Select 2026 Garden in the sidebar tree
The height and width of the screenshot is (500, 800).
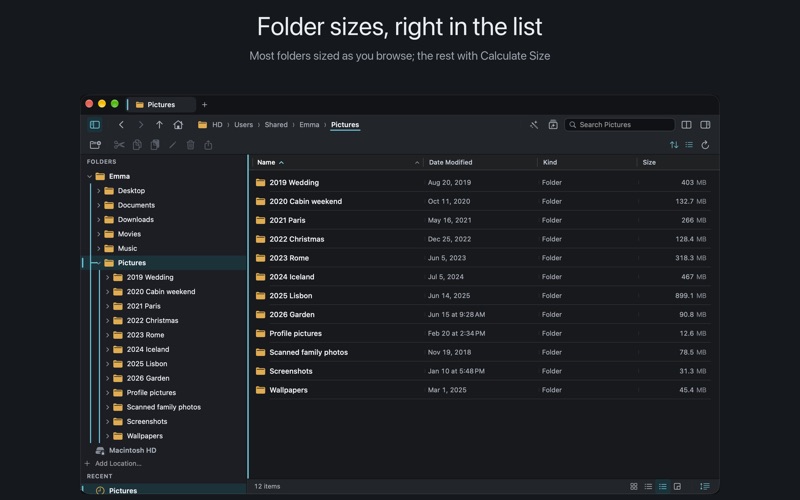pos(148,379)
